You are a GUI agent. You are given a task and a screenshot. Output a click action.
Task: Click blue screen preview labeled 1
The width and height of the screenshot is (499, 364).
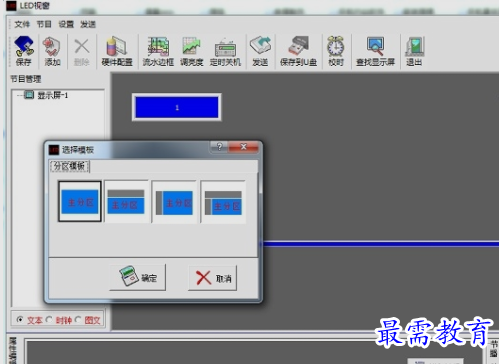click(x=177, y=107)
